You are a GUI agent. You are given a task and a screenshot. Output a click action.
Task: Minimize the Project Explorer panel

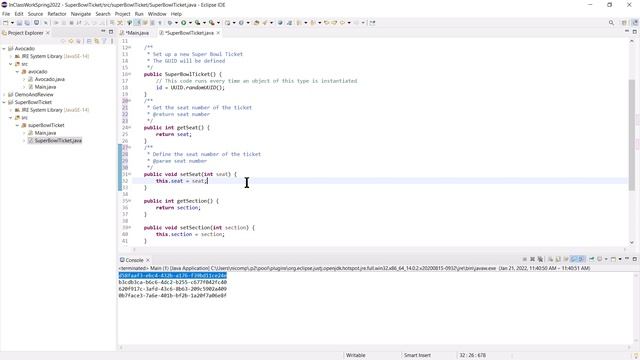[103, 32]
